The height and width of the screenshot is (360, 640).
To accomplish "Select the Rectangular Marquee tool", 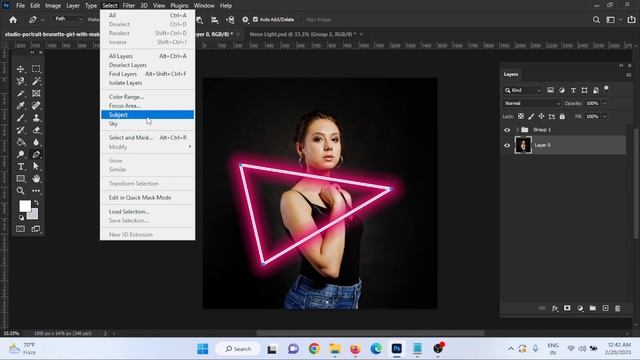I will tap(36, 69).
